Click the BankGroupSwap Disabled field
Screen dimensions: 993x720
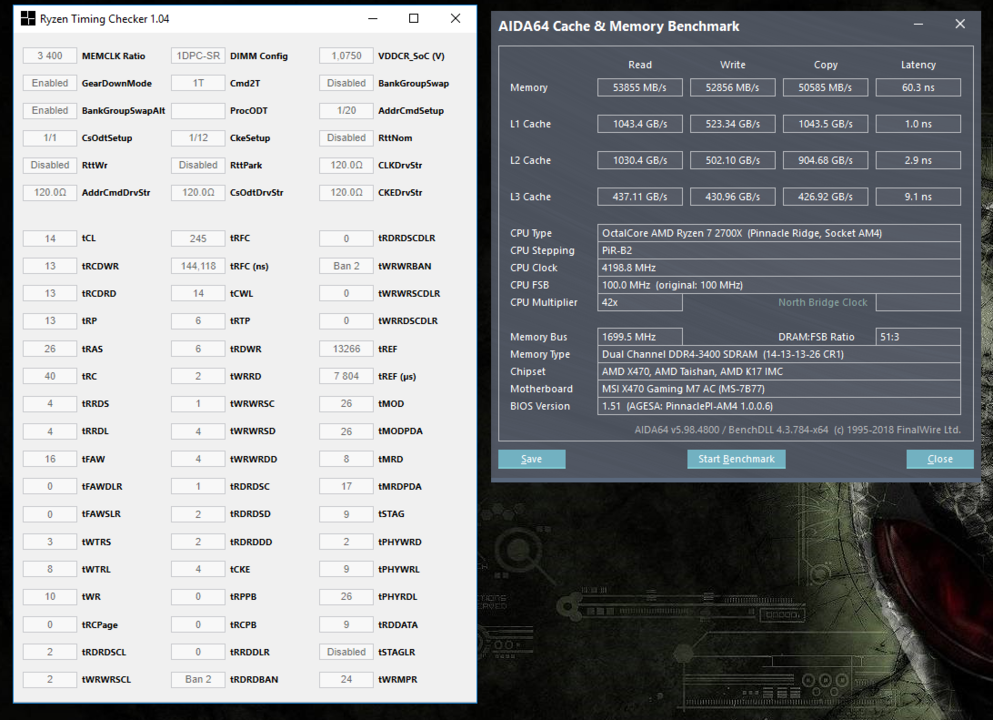pyautogui.click(x=346, y=83)
